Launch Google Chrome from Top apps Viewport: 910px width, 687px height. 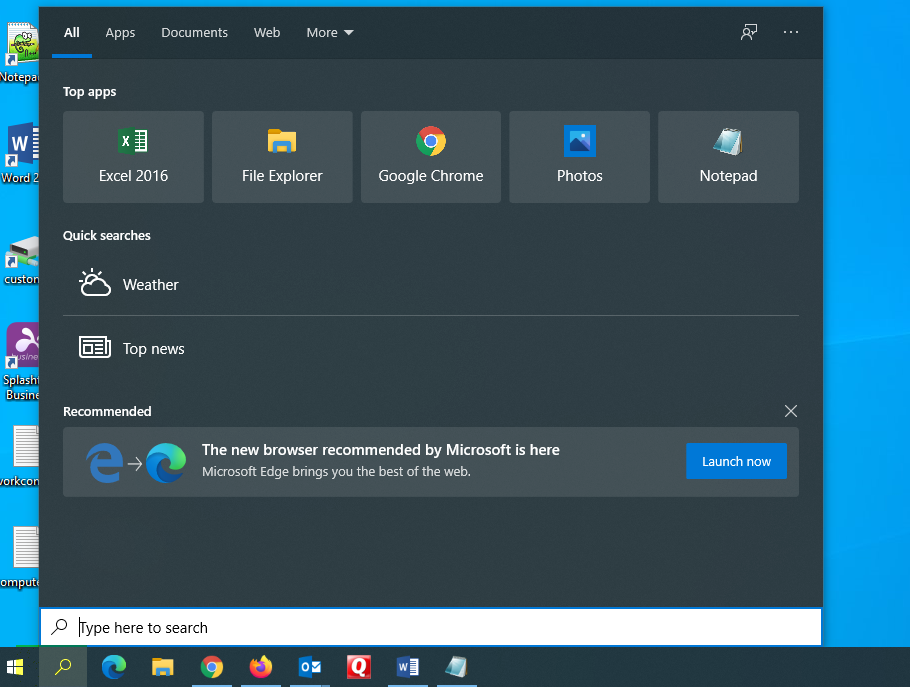(x=431, y=157)
